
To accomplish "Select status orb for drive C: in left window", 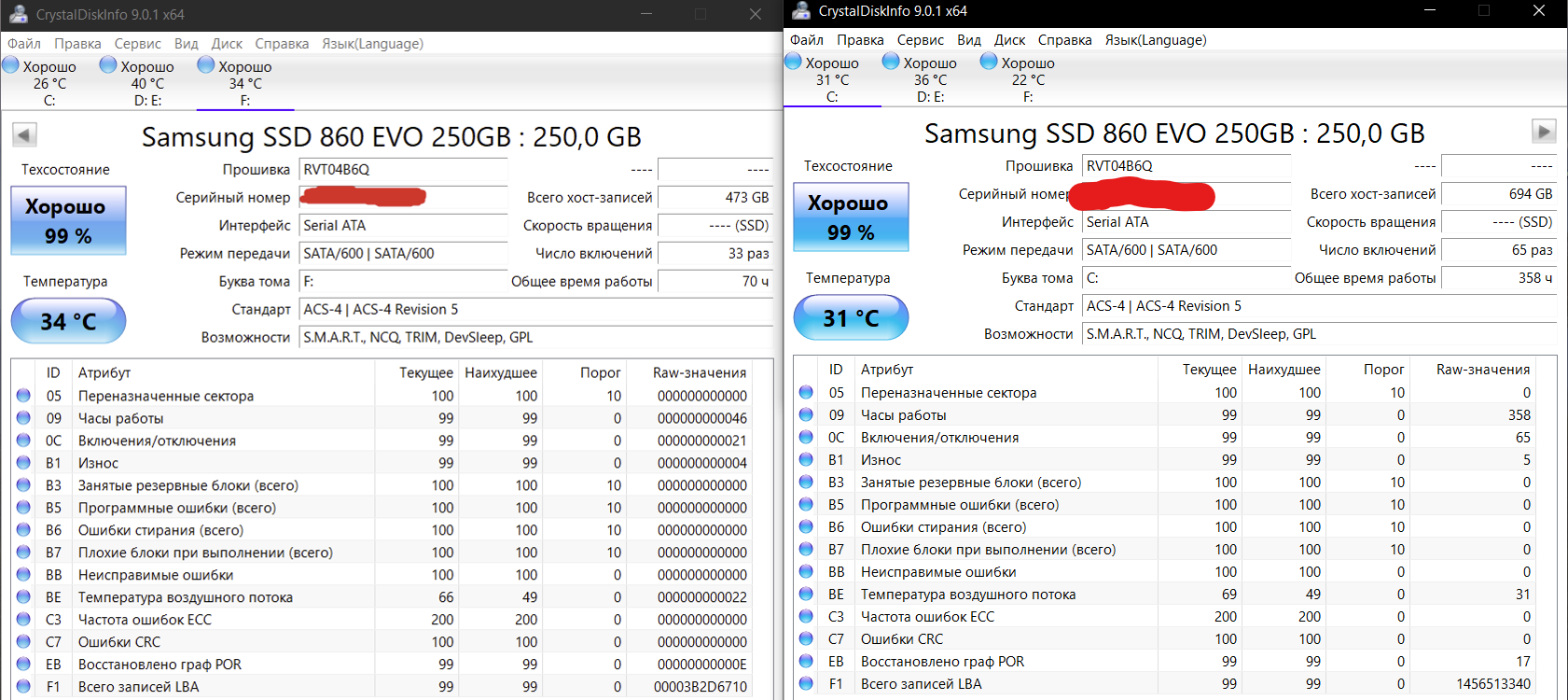I will (11, 65).
